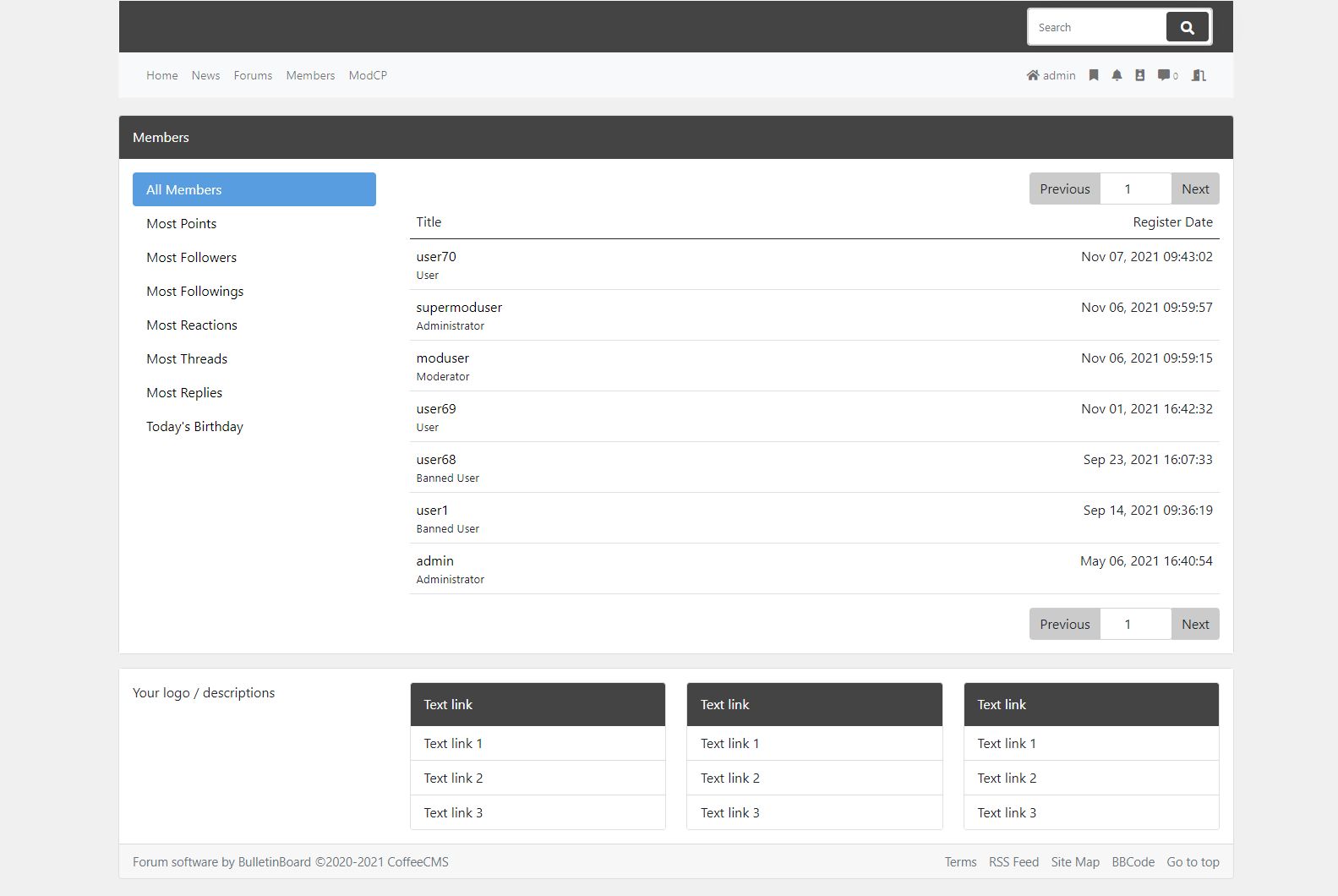Open the supermoduser profile link

point(459,307)
